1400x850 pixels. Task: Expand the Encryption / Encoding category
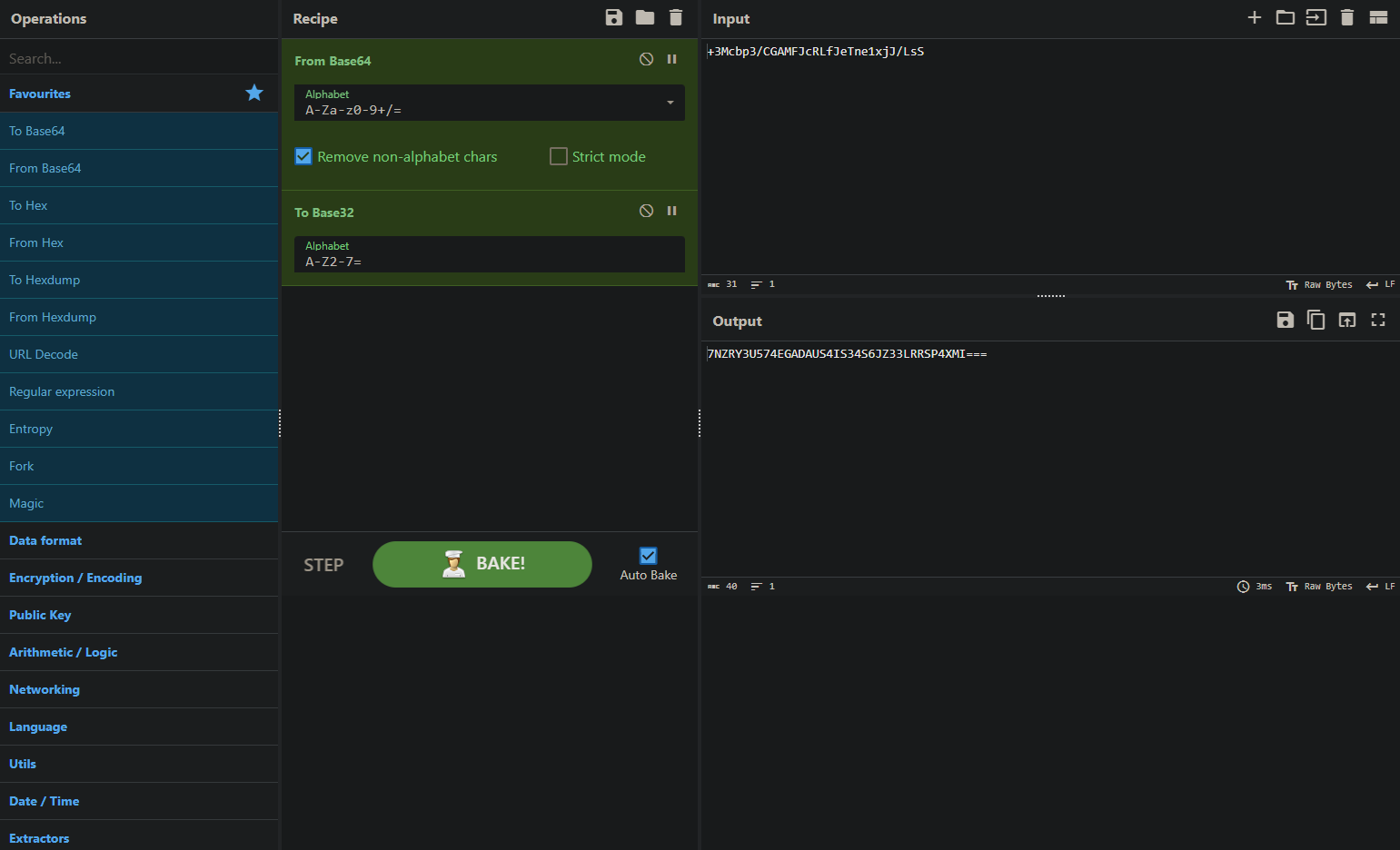[75, 578]
